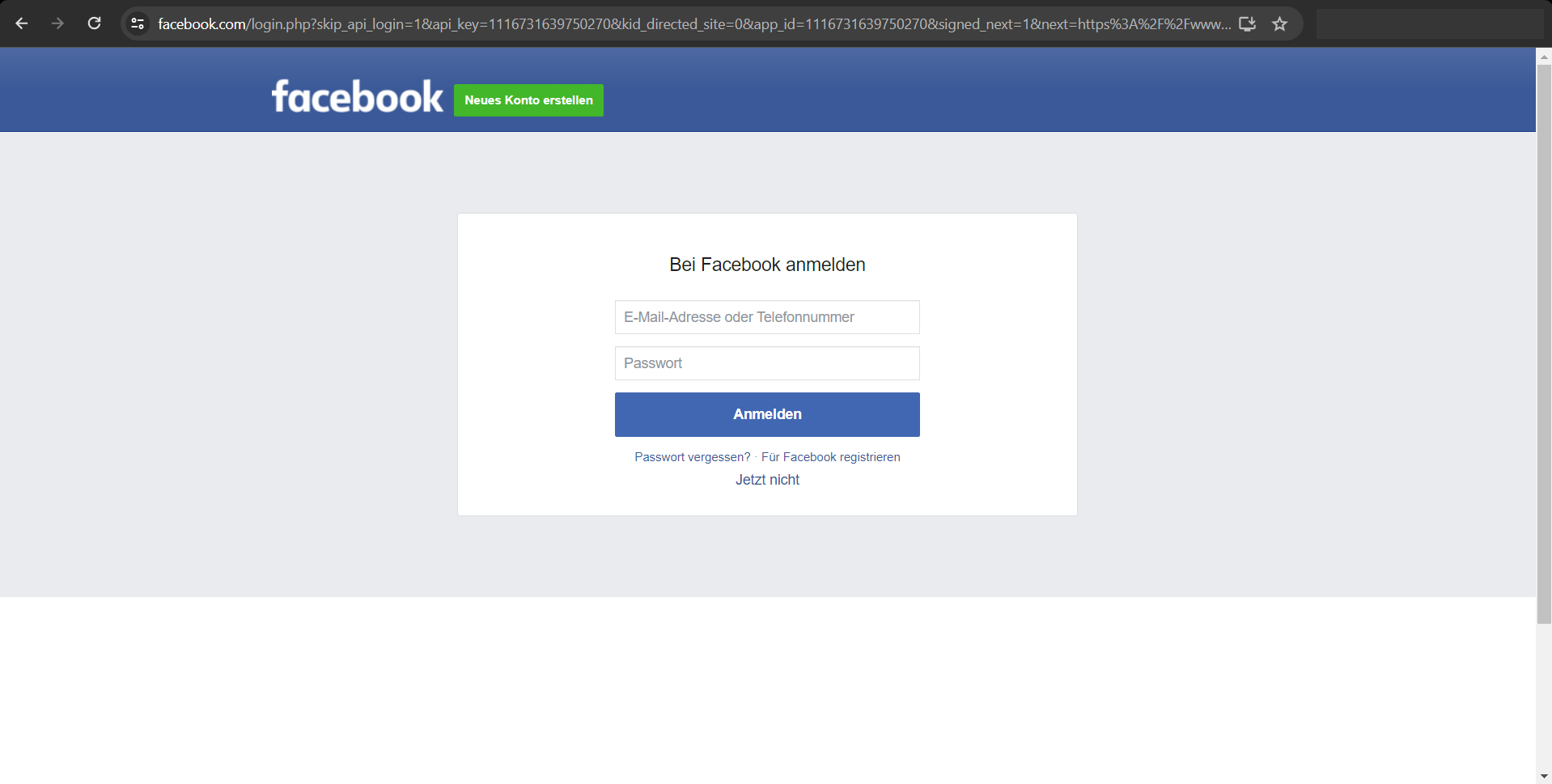Bookmark this page with the star icon
This screenshot has width=1552, height=784.
coord(1279,23)
